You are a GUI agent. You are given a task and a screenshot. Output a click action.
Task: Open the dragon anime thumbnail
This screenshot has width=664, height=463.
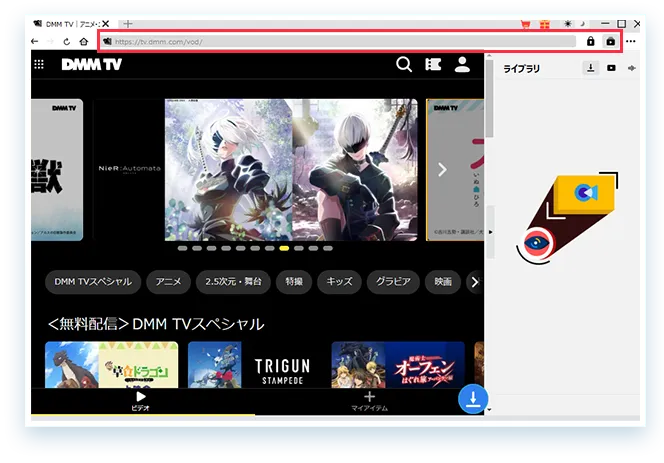111,365
